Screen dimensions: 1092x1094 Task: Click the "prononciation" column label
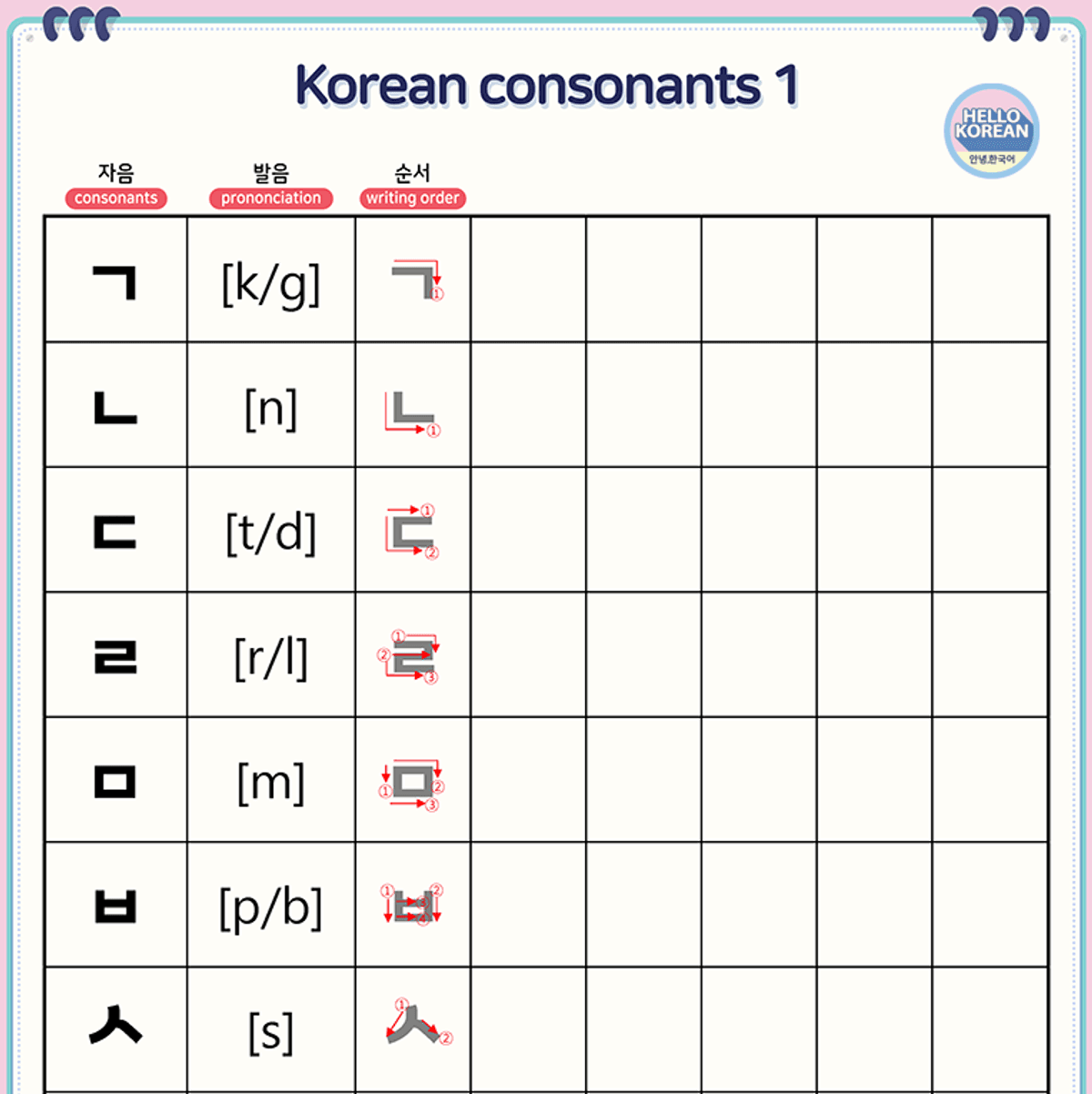tap(271, 198)
